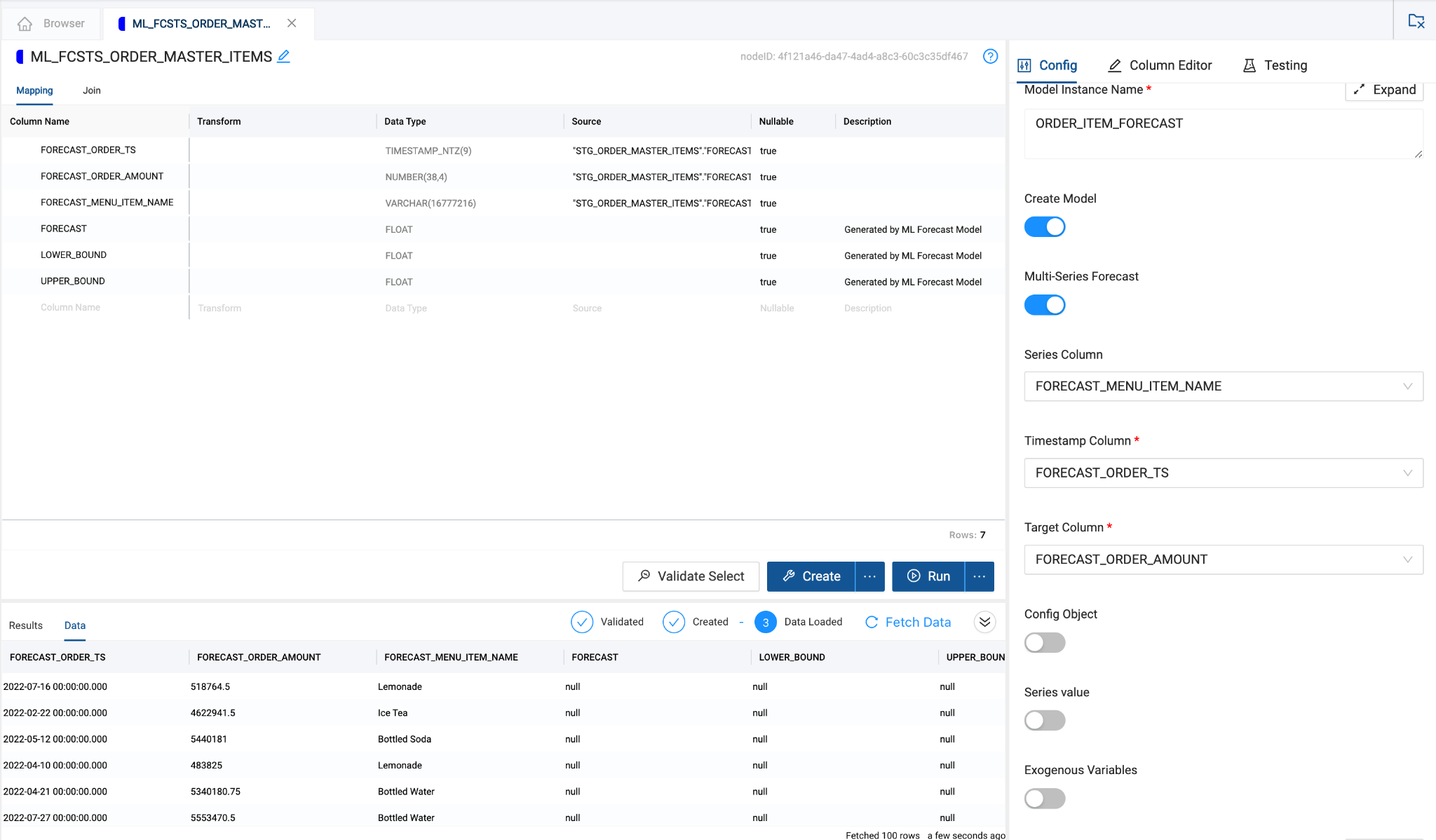Viewport: 1436px width, 840px height.
Task: Toggle the Create Model switch
Action: coord(1045,226)
